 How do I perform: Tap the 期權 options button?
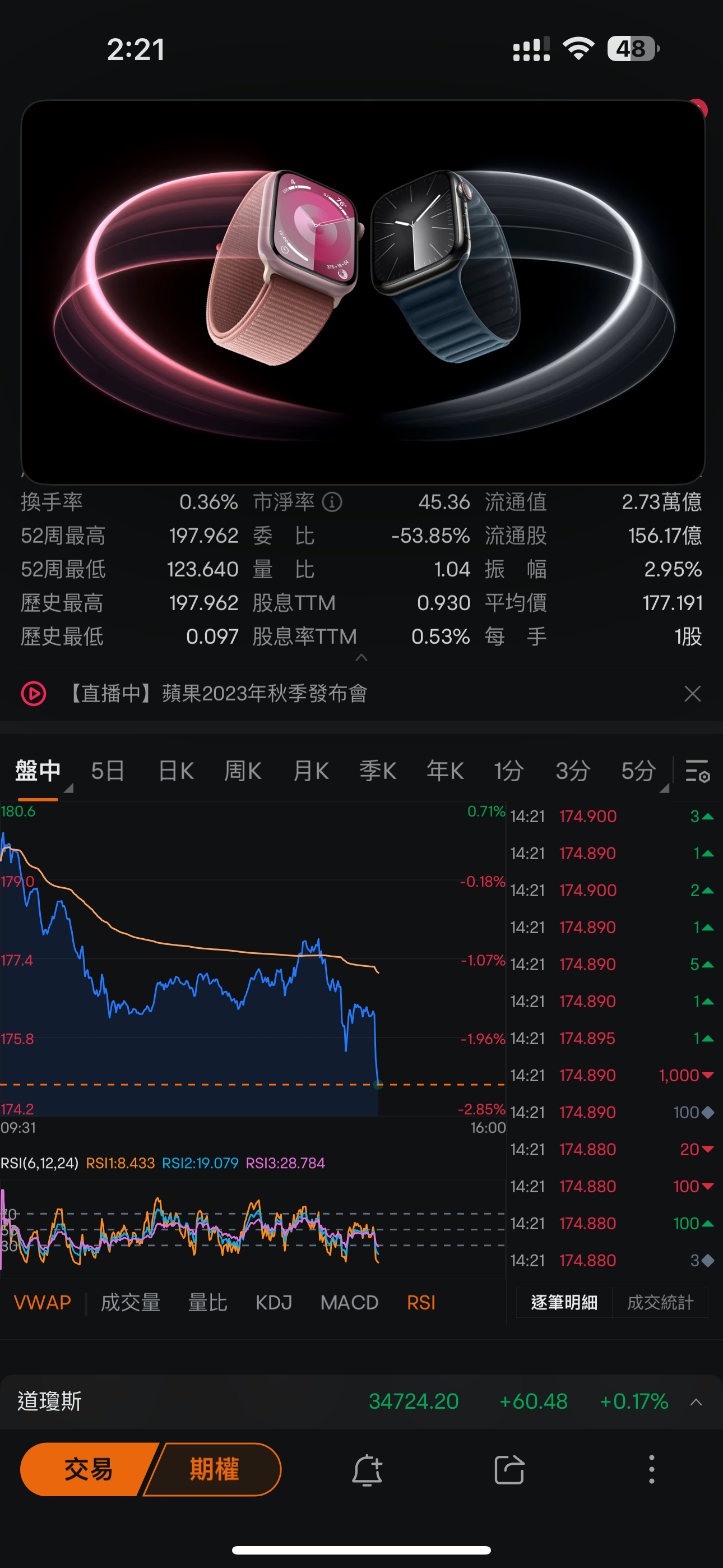(x=214, y=1469)
